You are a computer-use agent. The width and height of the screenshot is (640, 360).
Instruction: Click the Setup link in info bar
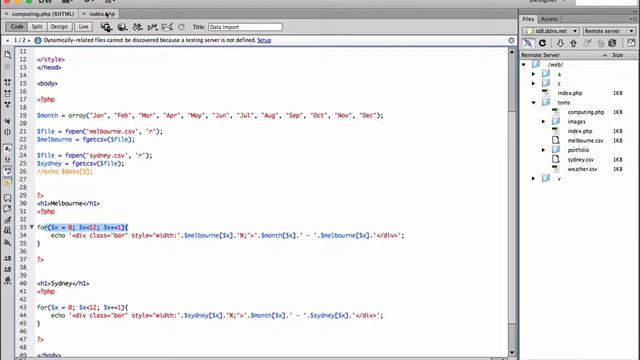click(x=264, y=40)
